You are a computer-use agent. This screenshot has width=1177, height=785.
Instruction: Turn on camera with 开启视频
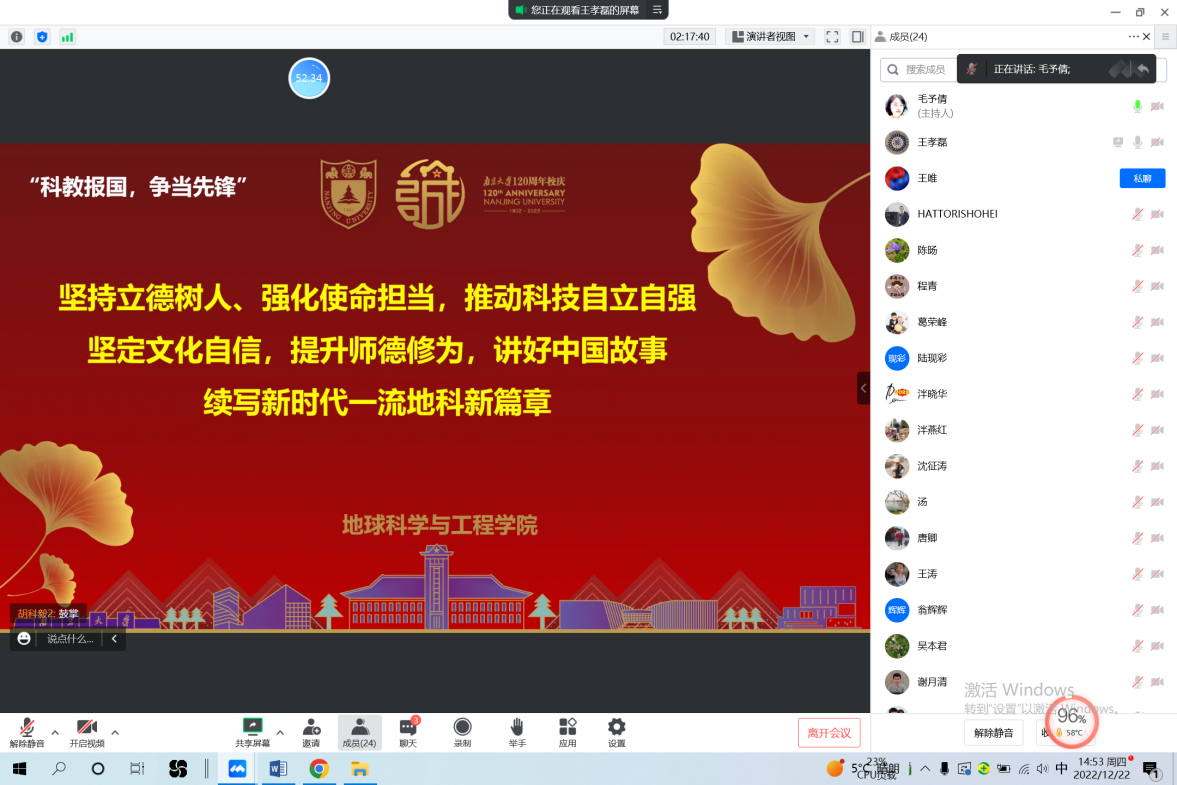tap(87, 729)
